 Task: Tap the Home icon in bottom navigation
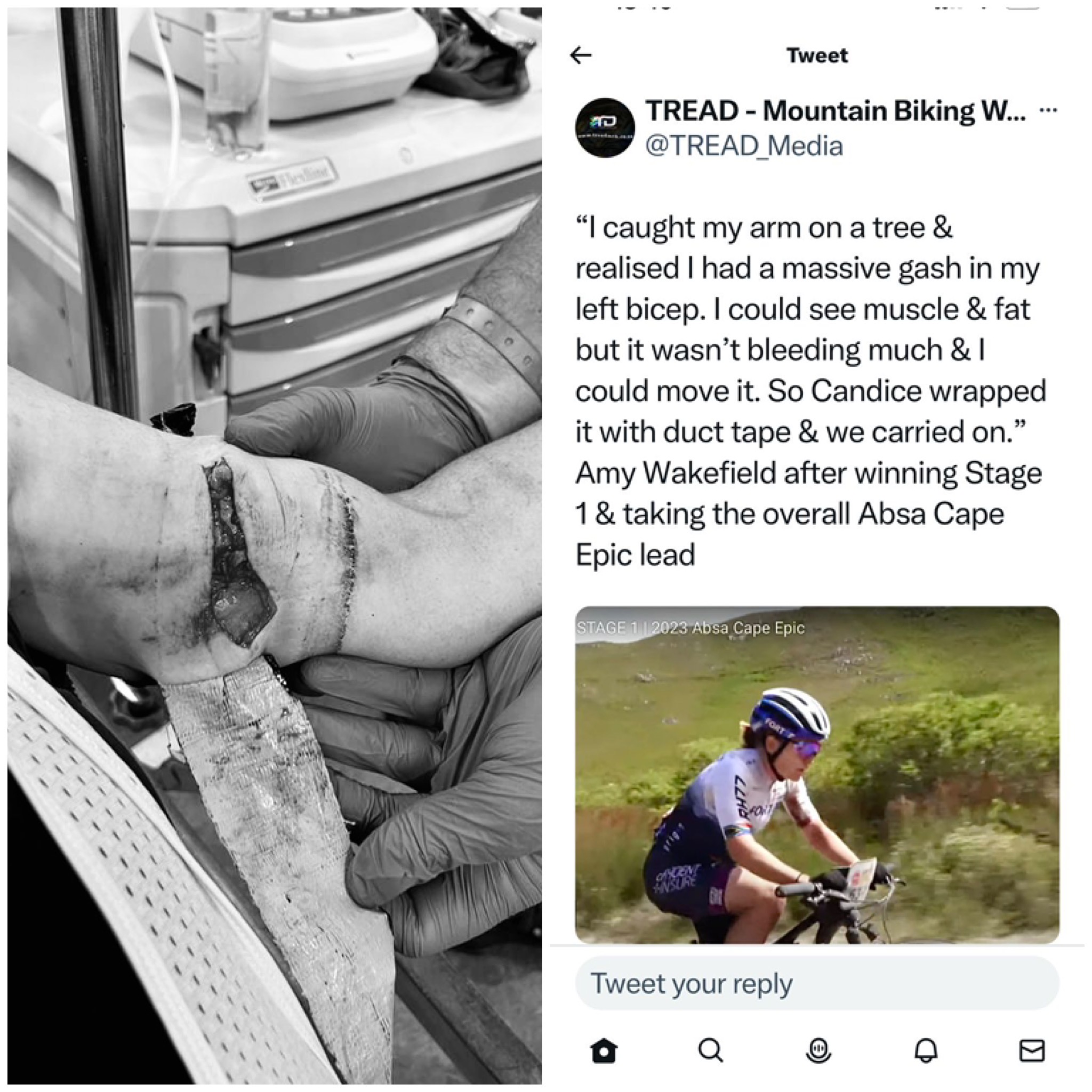(603, 1050)
